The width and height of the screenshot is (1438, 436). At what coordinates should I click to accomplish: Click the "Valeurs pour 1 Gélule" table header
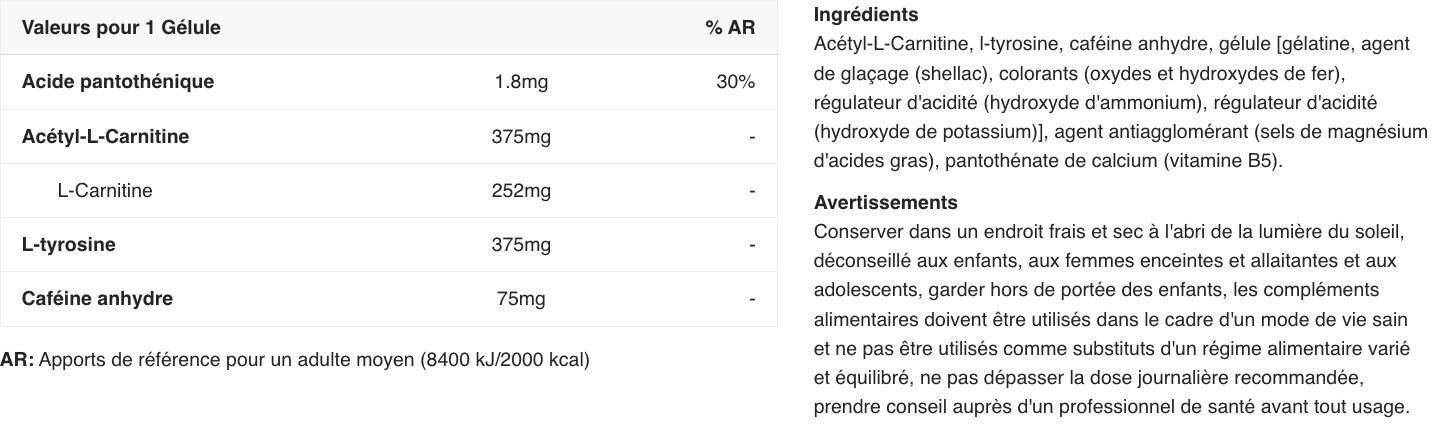pos(121,28)
